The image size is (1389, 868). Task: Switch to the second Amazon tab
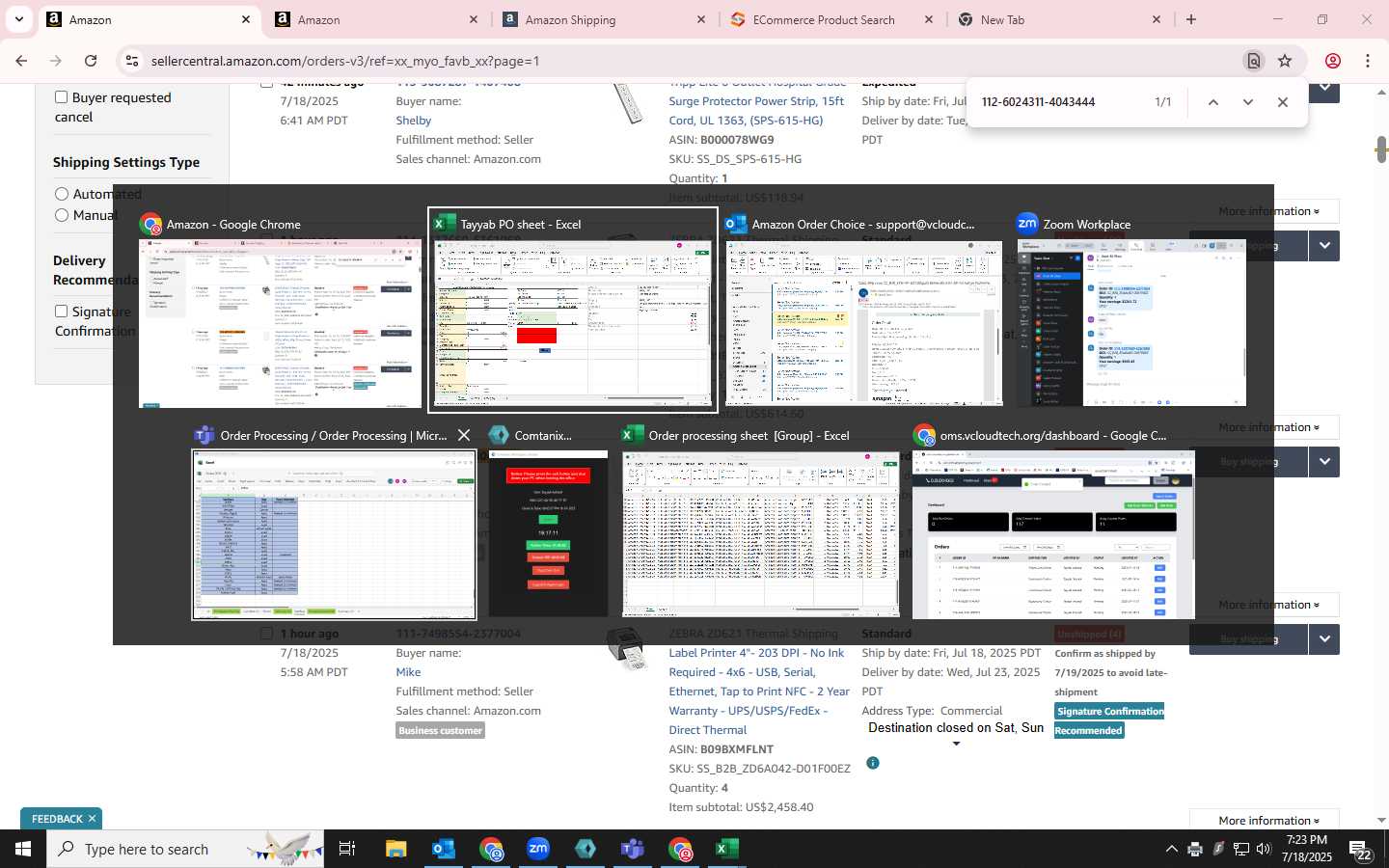coord(376,19)
